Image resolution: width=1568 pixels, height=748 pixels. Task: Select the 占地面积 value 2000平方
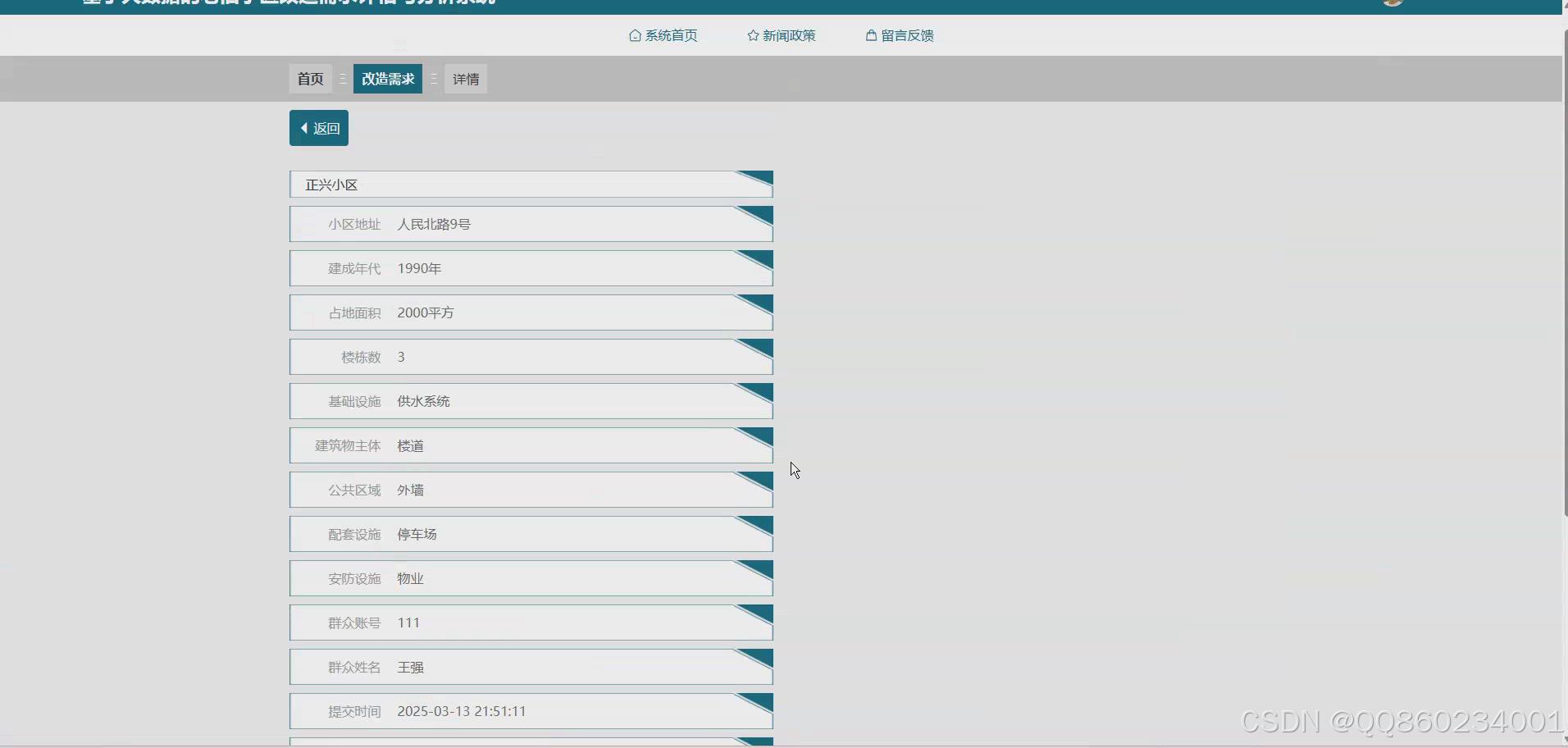point(426,312)
